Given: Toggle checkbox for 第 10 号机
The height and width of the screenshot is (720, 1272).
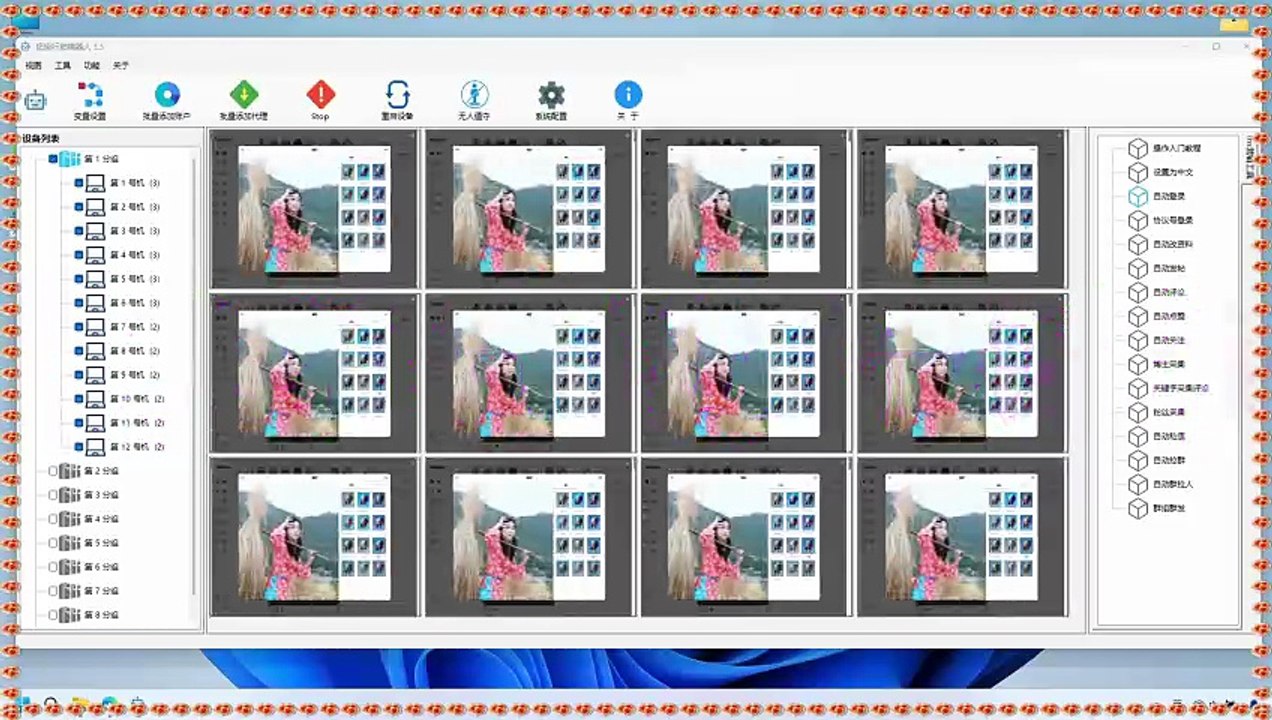Looking at the screenshot, I should click(78, 399).
